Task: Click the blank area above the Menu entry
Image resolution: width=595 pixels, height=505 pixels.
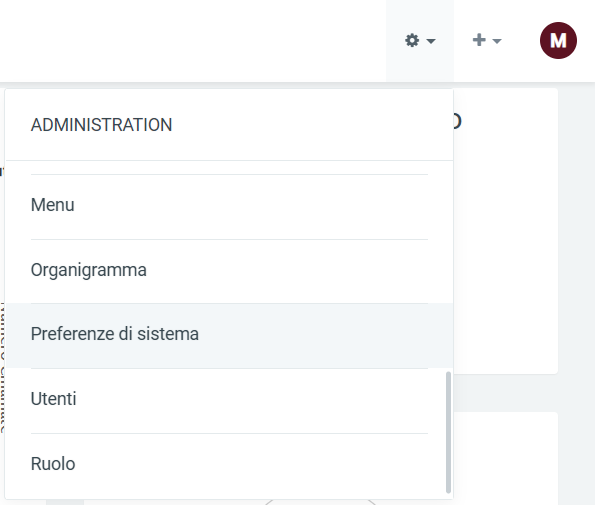Action: [229, 167]
